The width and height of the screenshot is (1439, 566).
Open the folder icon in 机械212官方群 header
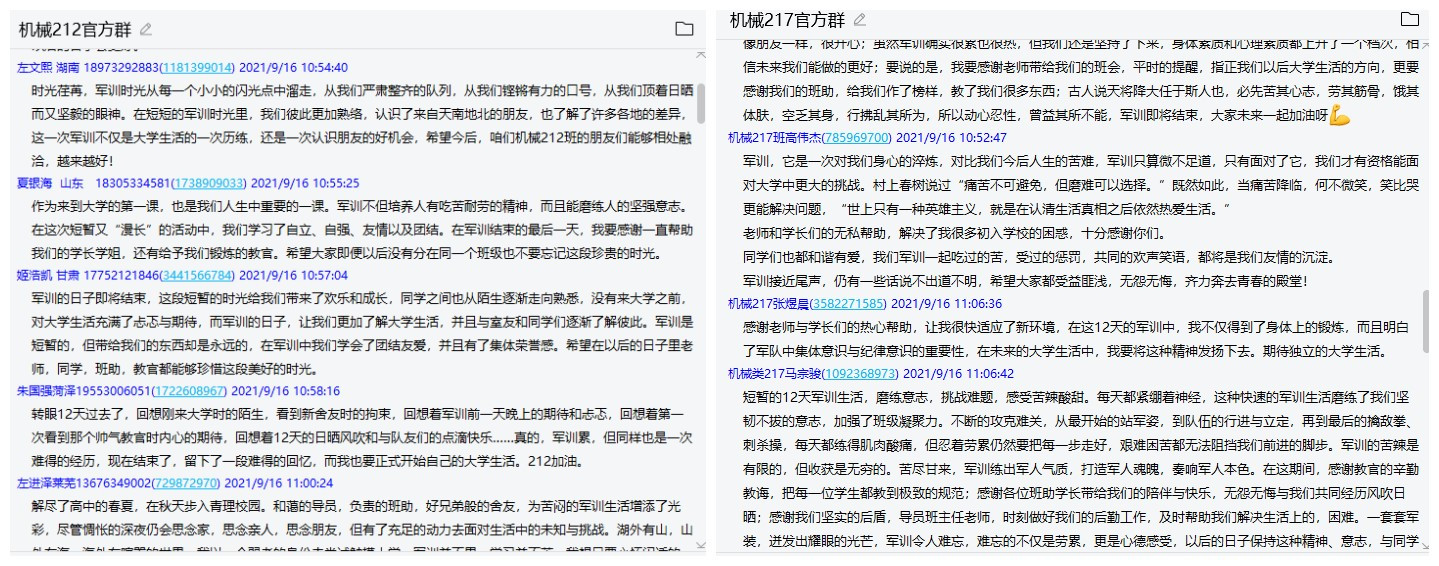[x=684, y=29]
